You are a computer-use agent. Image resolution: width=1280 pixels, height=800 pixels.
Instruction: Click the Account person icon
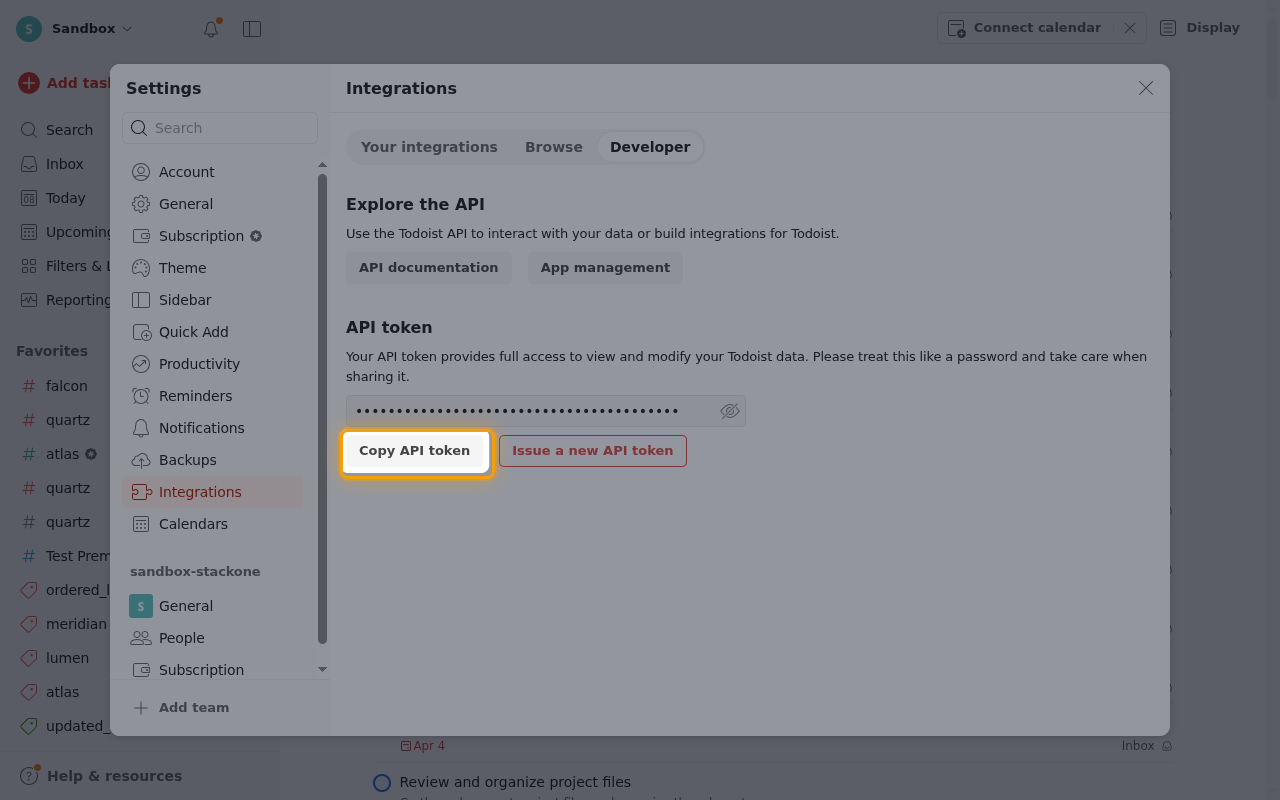(141, 172)
